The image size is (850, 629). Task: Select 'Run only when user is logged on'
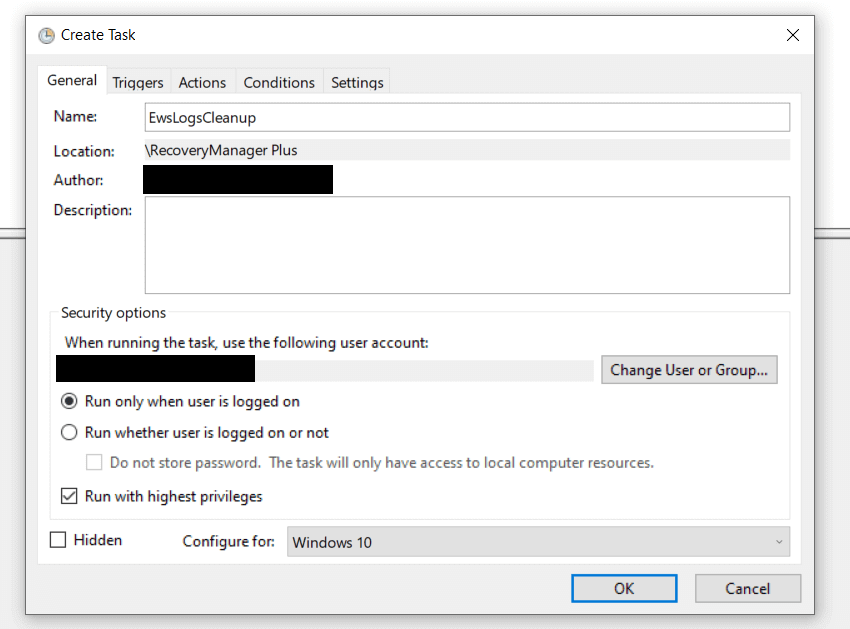point(69,400)
